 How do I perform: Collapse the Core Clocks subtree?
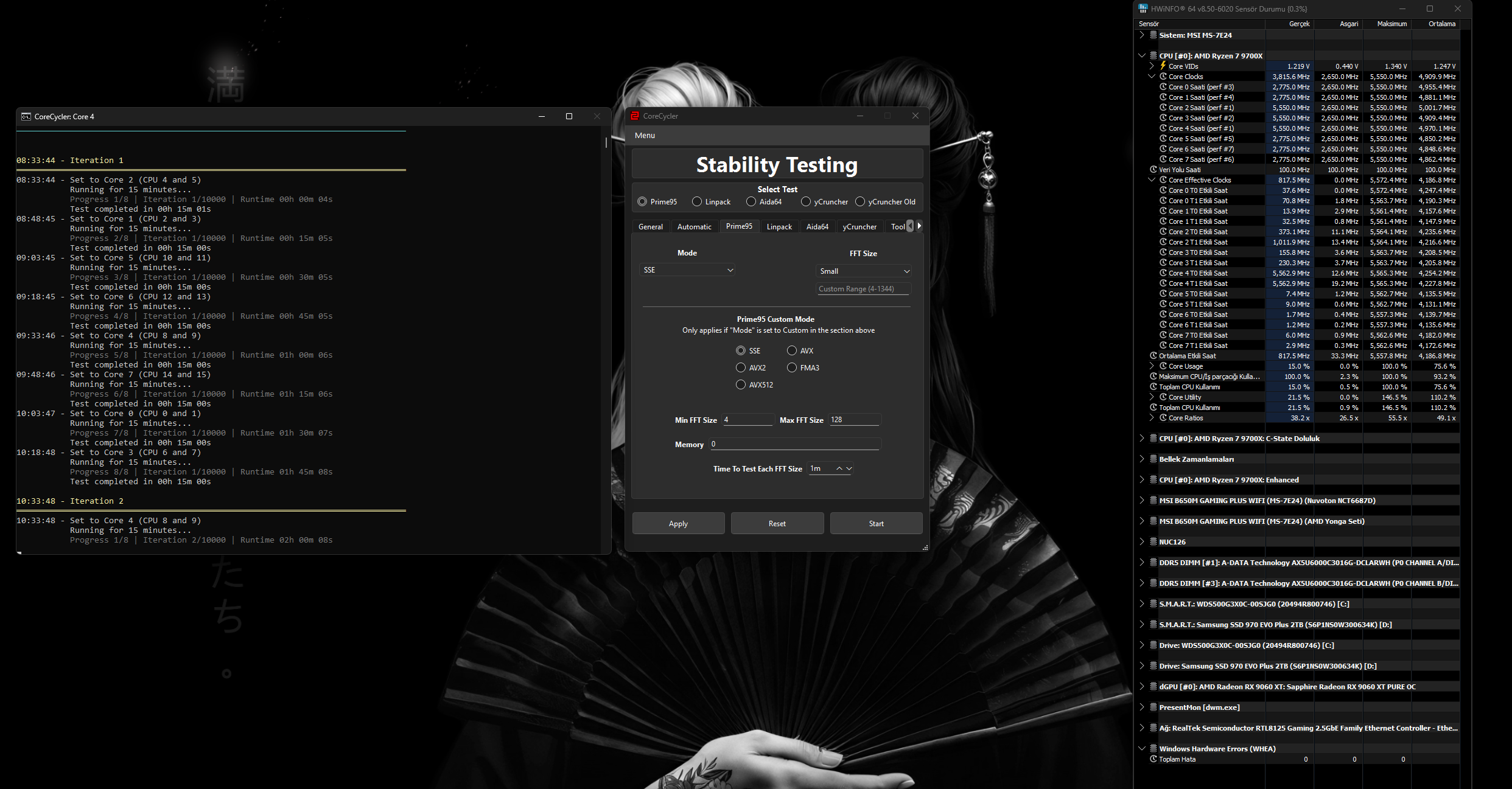1152,76
